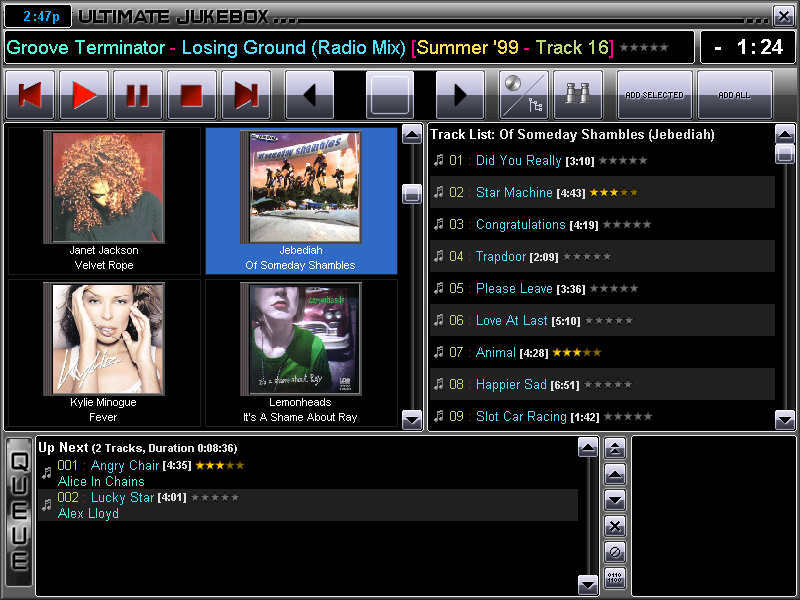The image size is (800, 600).
Task: Close the Ultimate Jukebox window
Action: [783, 16]
